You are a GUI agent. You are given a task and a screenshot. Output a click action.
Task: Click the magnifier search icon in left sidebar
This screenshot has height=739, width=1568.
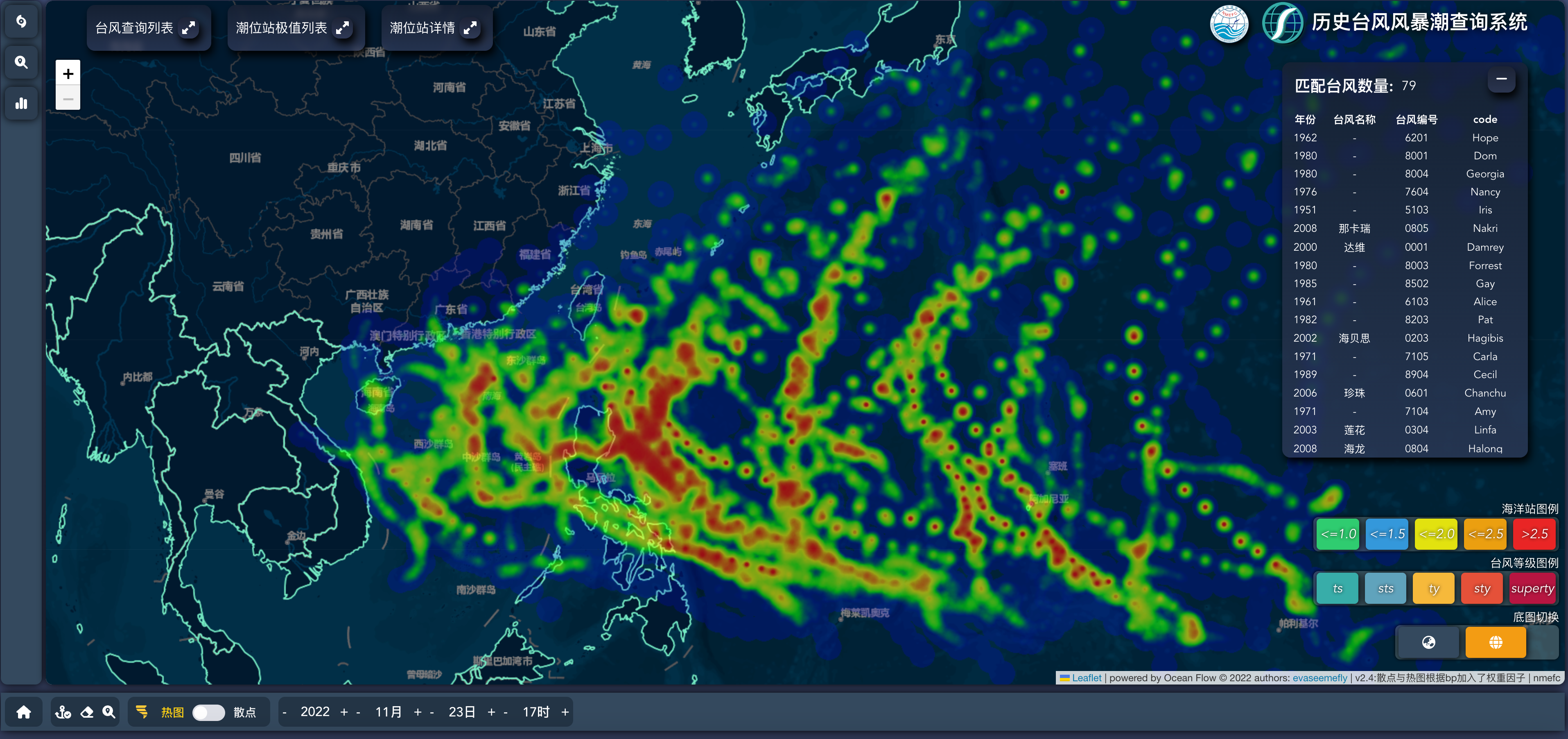[21, 62]
